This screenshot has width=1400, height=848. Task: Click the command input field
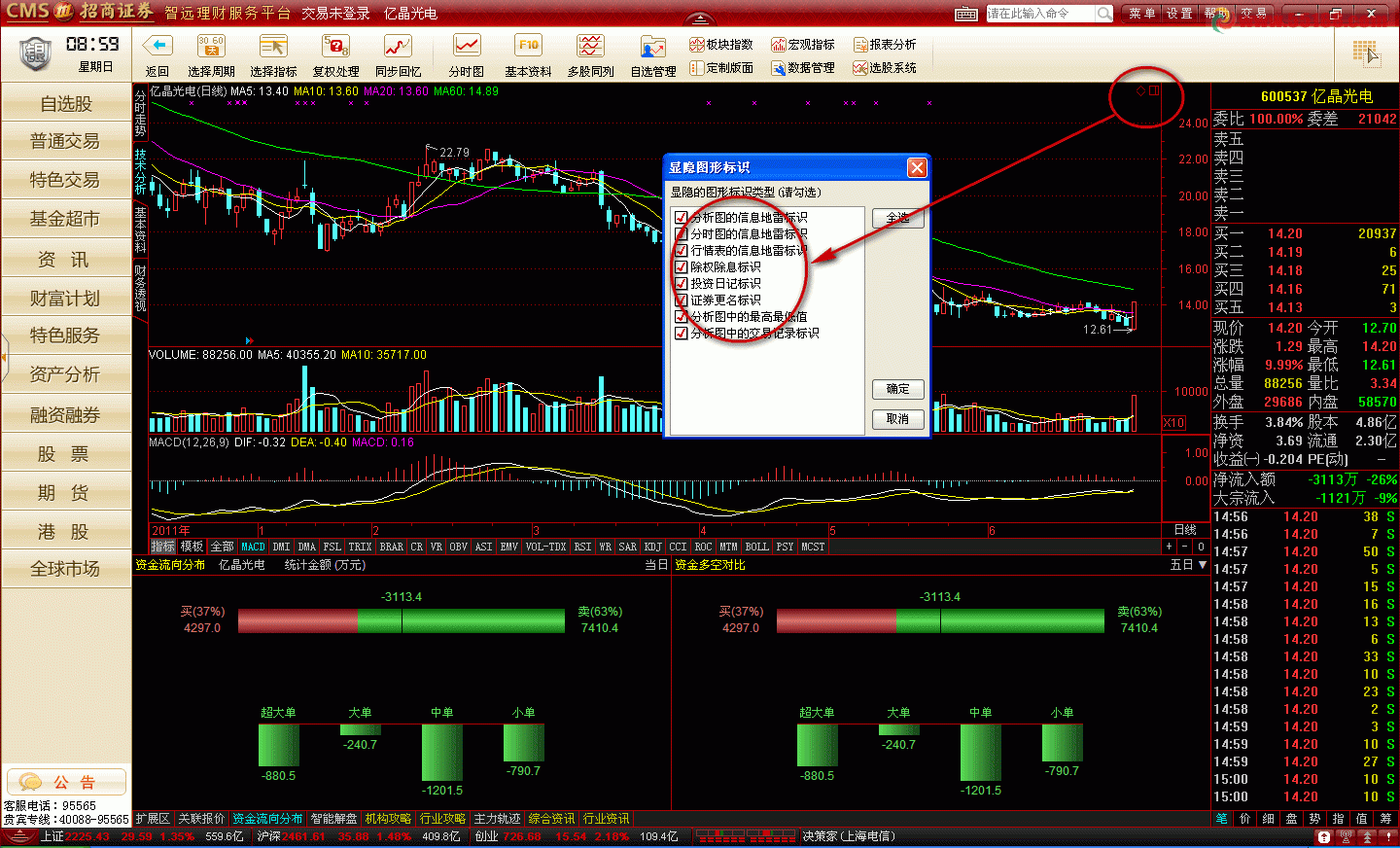1040,14
